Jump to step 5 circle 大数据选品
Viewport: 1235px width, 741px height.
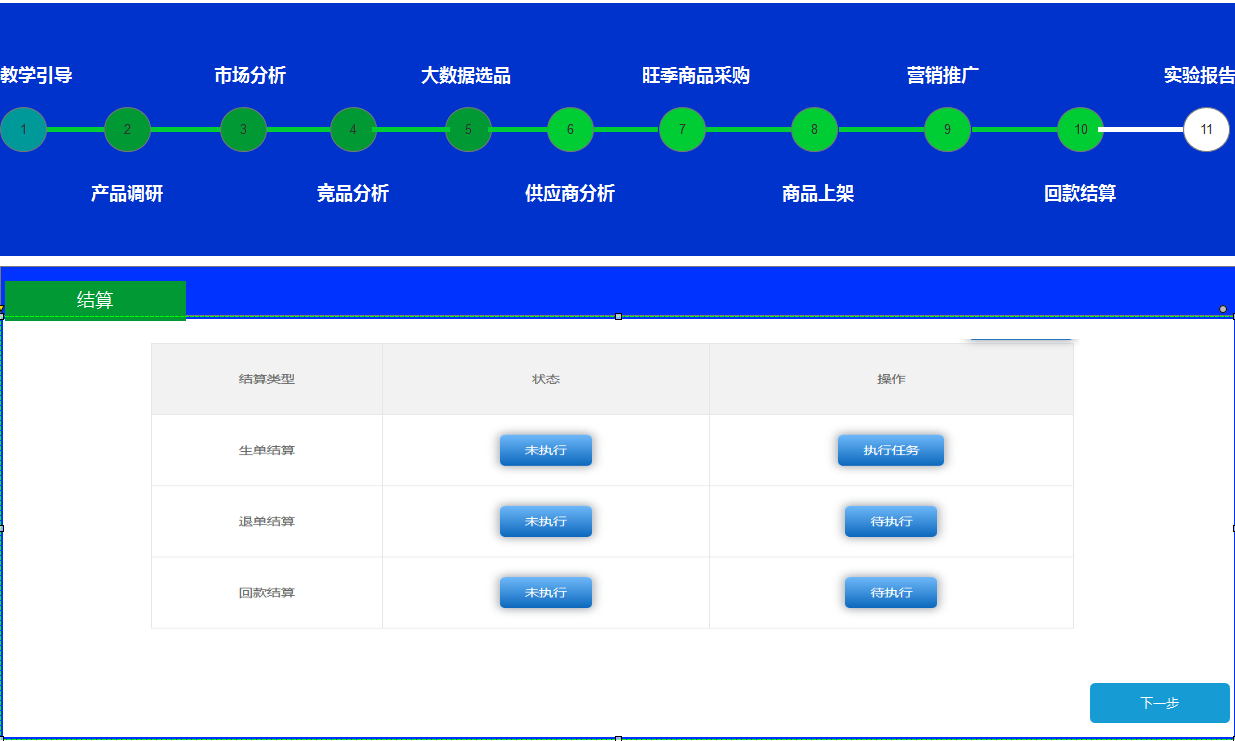point(468,129)
